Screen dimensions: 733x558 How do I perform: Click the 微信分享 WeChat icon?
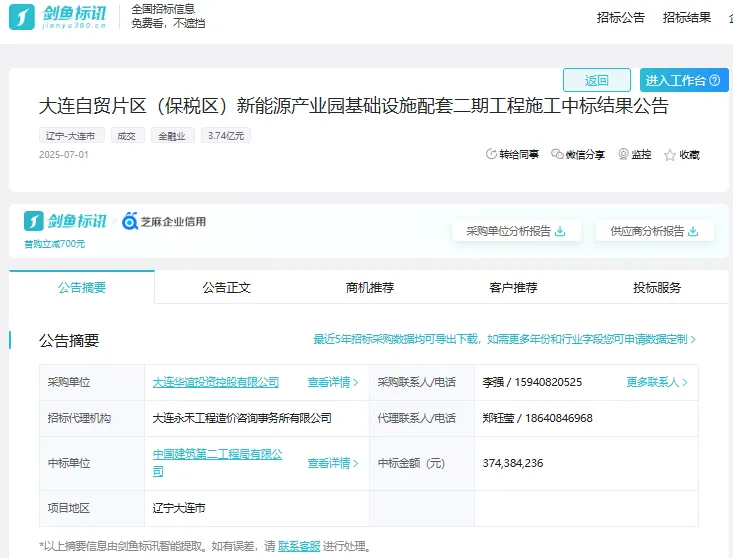tap(557, 154)
